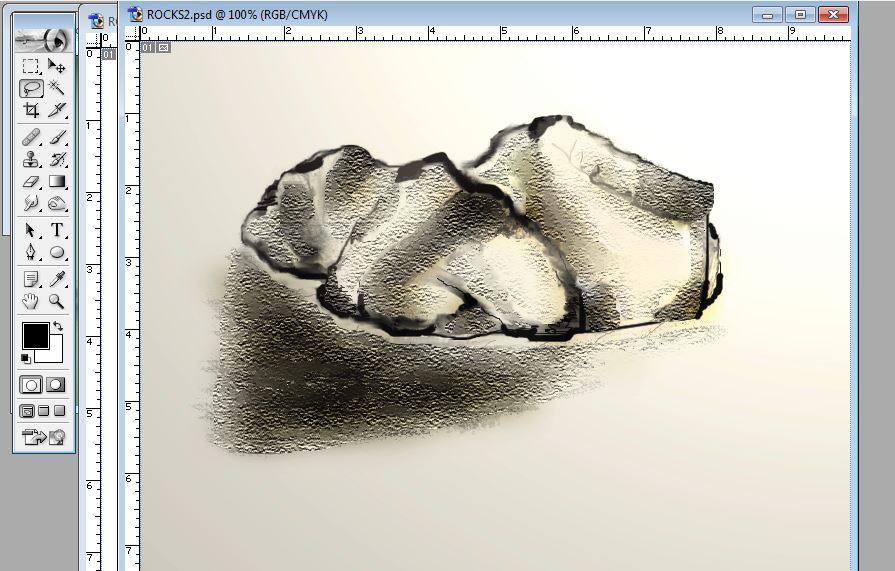Select the Eyedropper tool

[x=57, y=278]
